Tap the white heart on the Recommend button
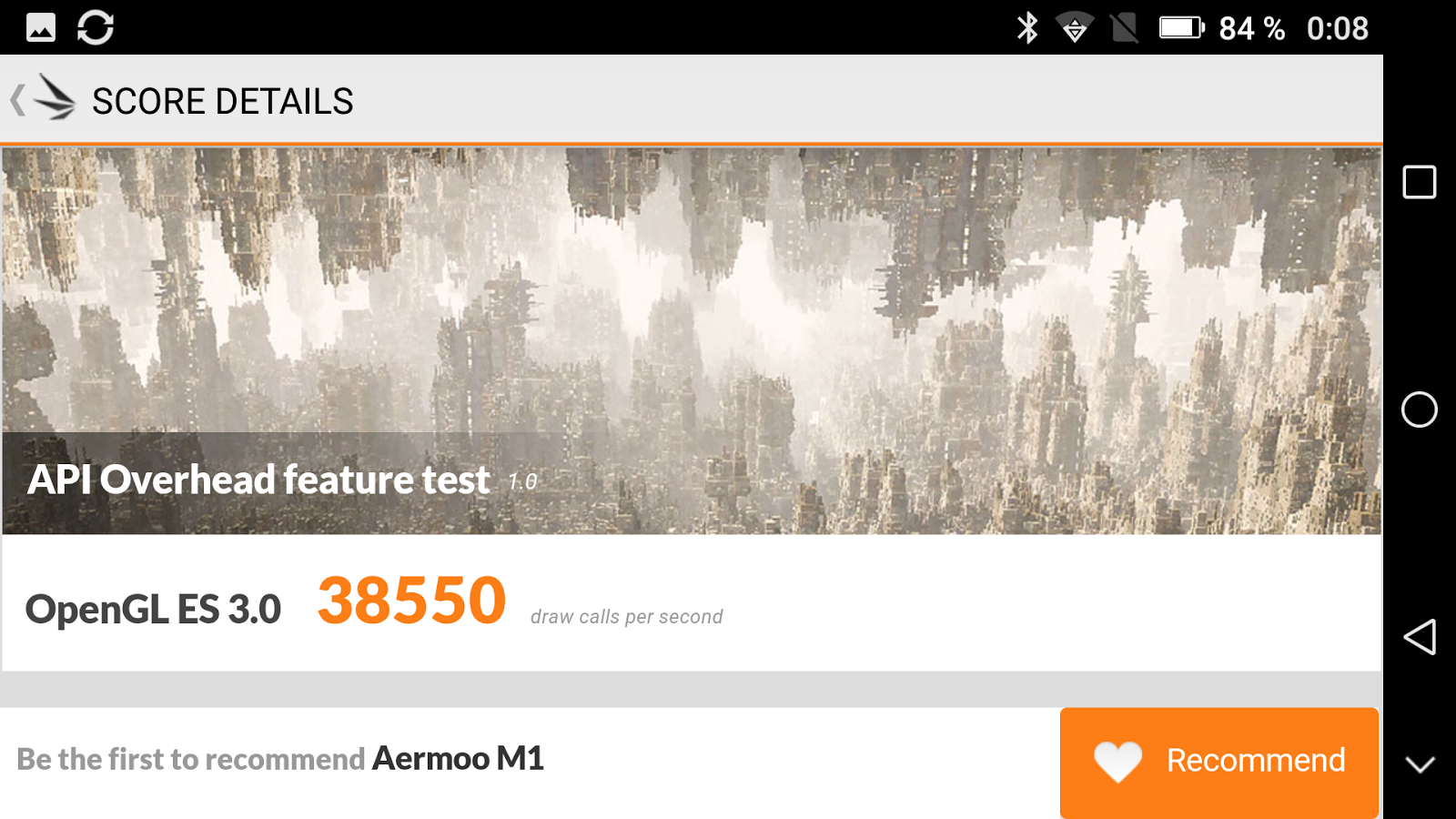 1117,762
